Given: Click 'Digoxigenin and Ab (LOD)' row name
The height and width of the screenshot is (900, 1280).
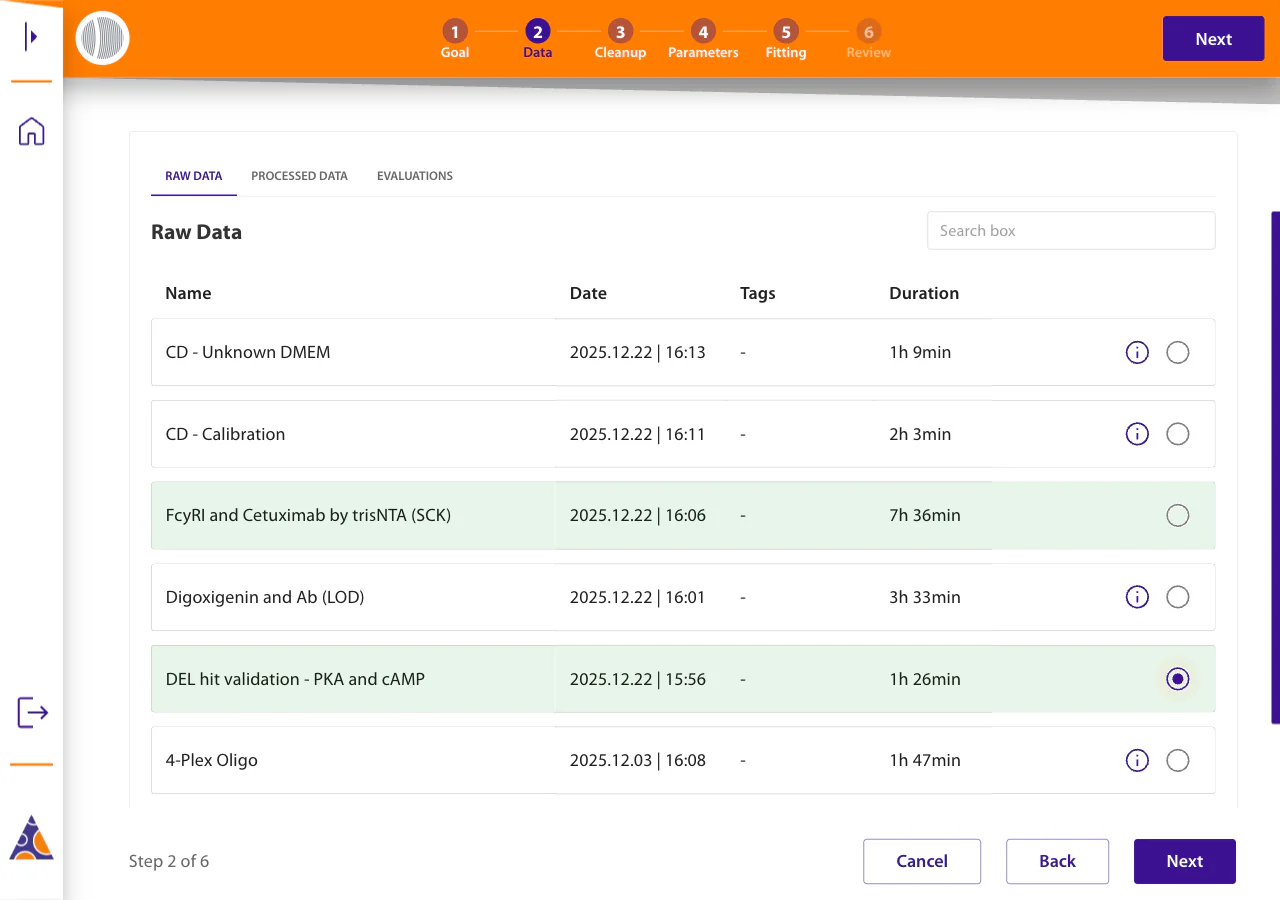Looking at the screenshot, I should (265, 597).
